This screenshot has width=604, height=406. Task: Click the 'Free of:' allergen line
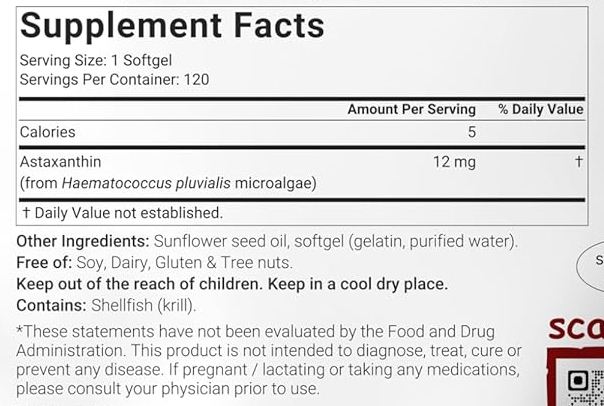coord(155,263)
